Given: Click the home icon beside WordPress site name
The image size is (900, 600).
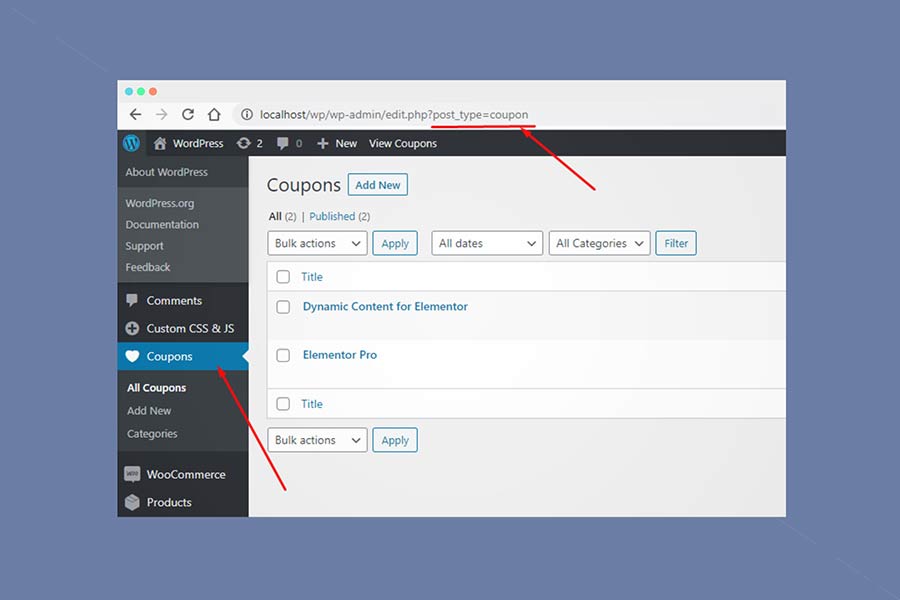Looking at the screenshot, I should (160, 143).
